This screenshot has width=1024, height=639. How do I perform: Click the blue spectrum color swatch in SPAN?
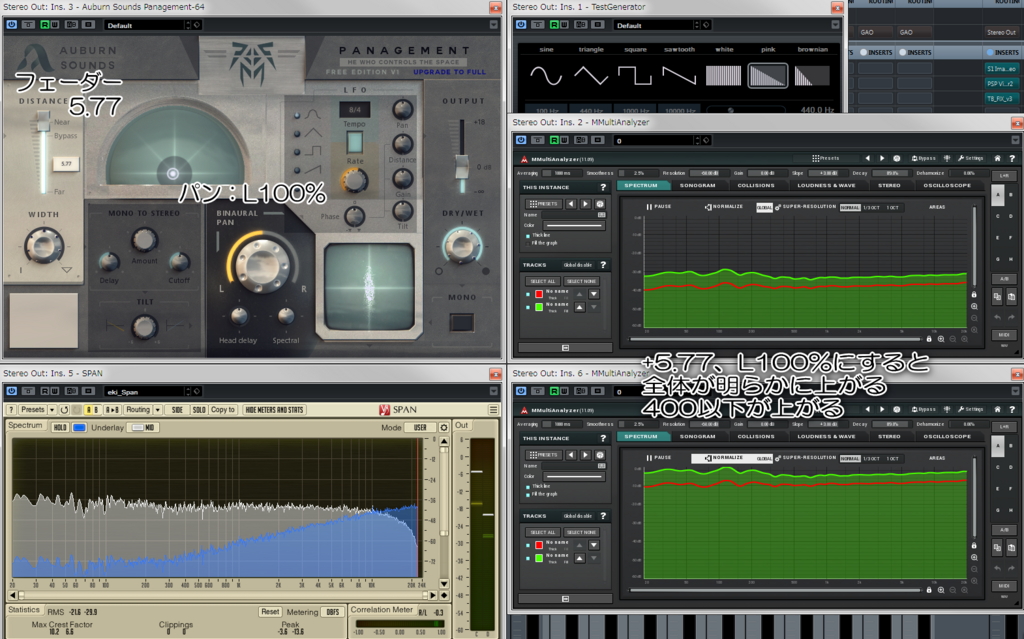[x=79, y=427]
